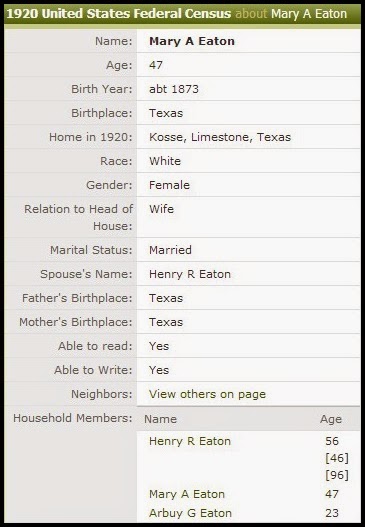Click the 1920 United States Federal Census title
Viewport: 365px width, 527px height.
(x=119, y=13)
